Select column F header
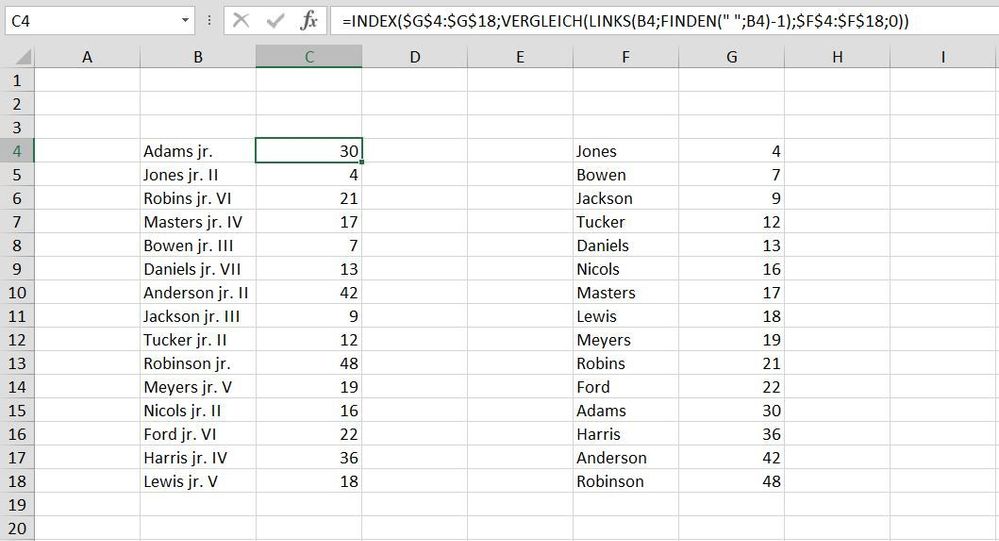 626,57
